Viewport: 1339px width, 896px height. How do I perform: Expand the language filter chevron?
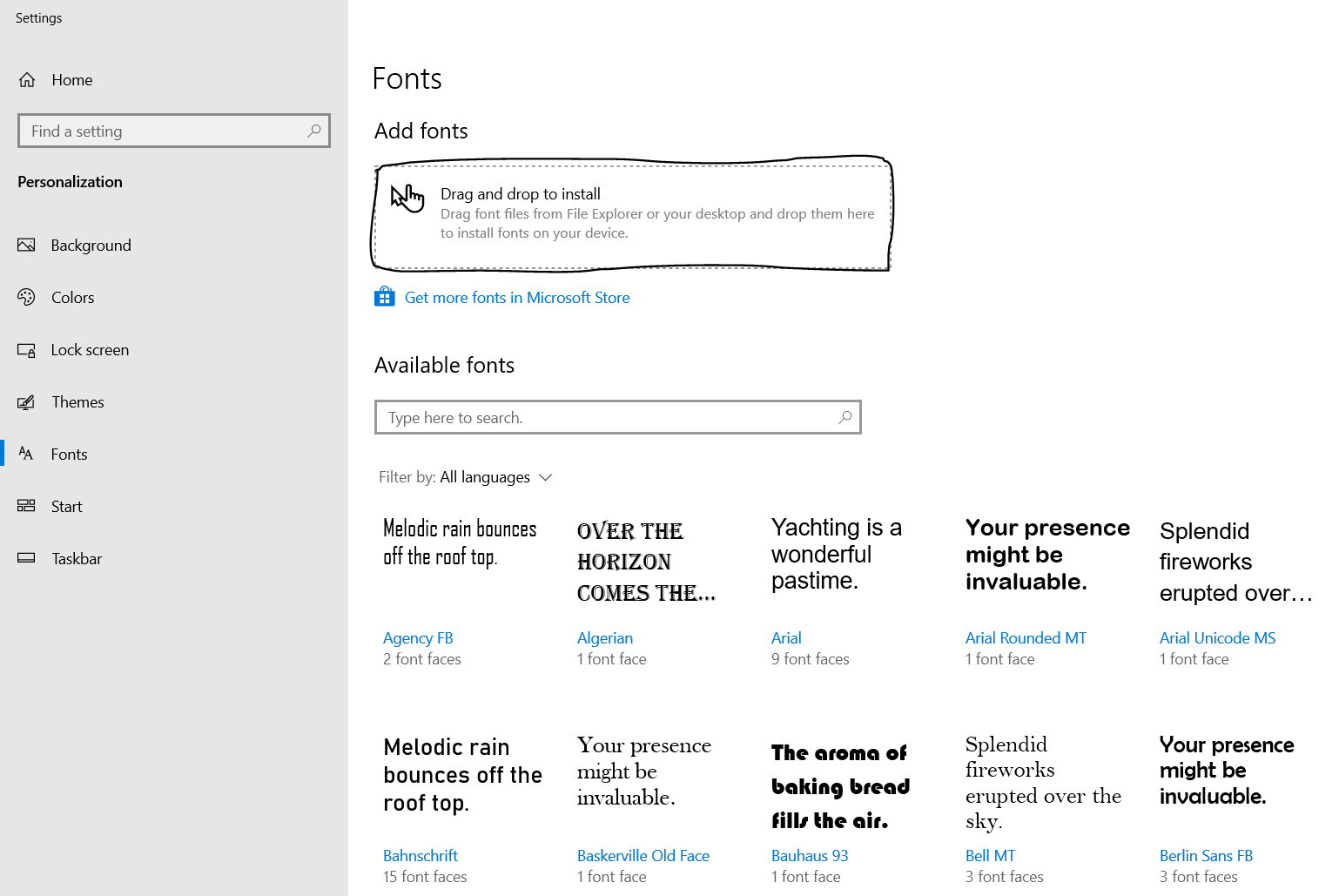(546, 477)
